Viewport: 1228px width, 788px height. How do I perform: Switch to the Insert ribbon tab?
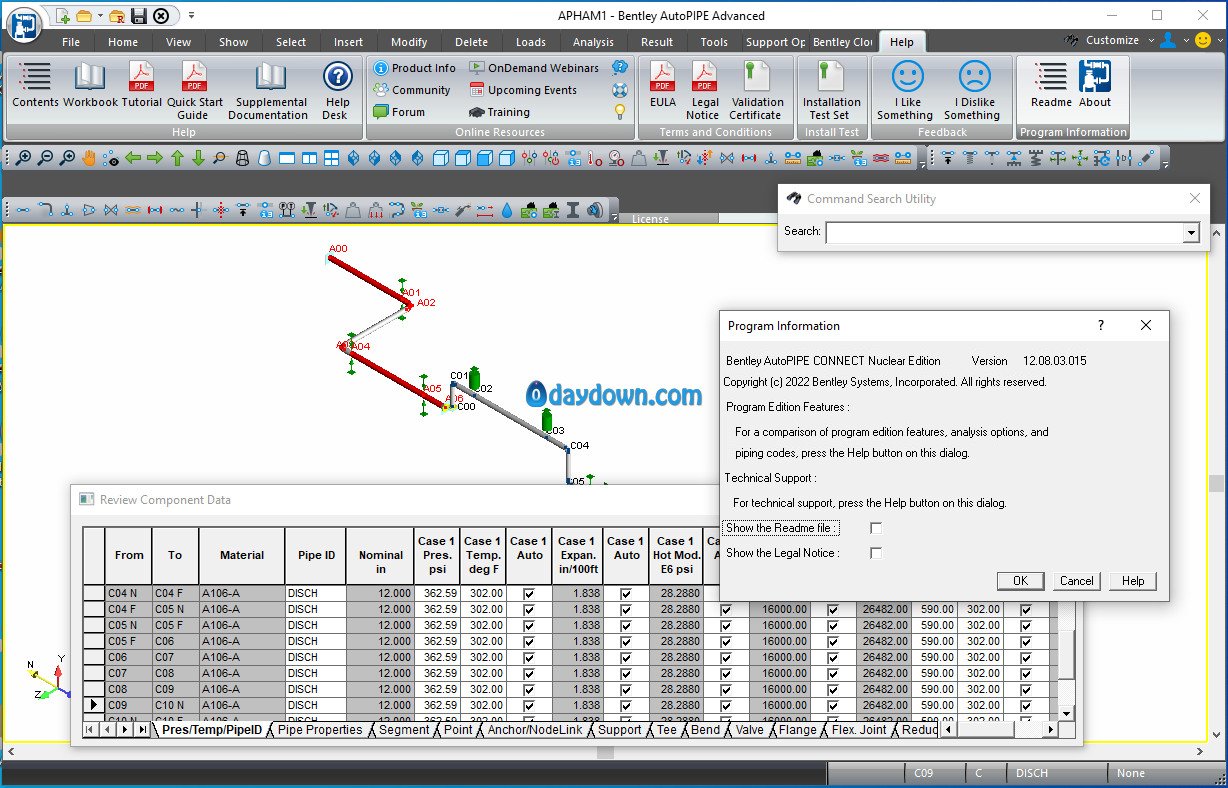[x=349, y=42]
